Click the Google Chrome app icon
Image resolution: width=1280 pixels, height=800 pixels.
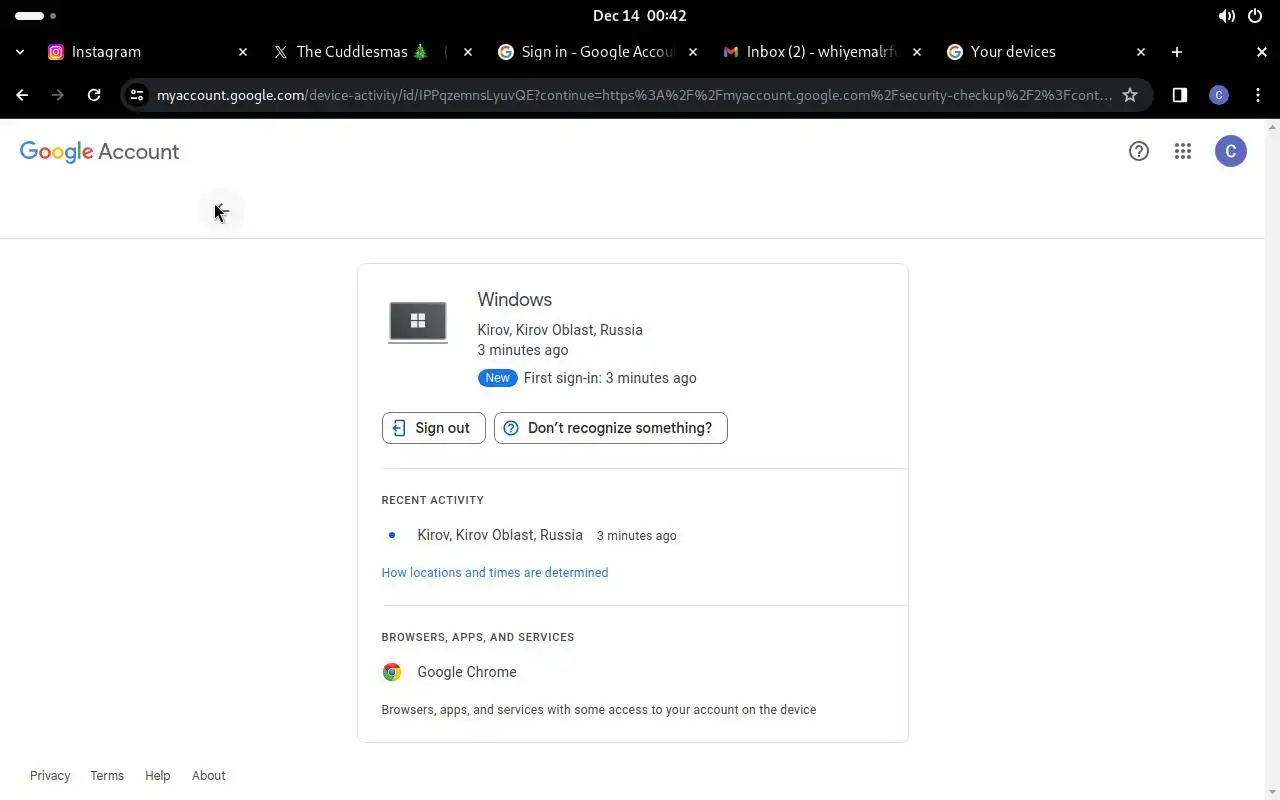392,672
